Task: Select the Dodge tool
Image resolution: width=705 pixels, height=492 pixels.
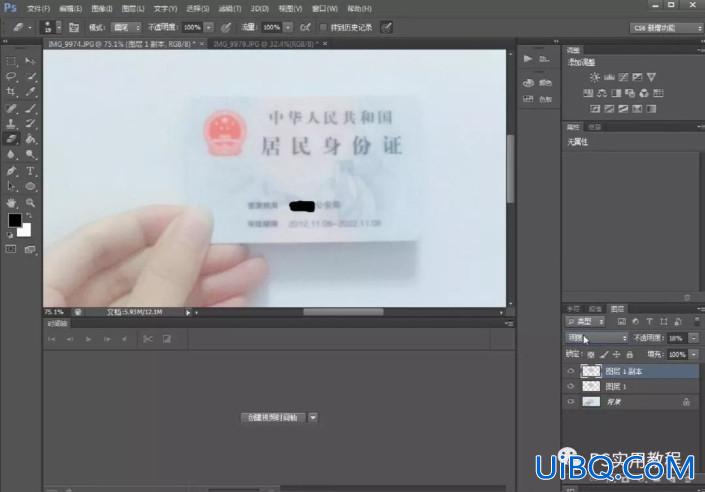Action: click(x=30, y=155)
